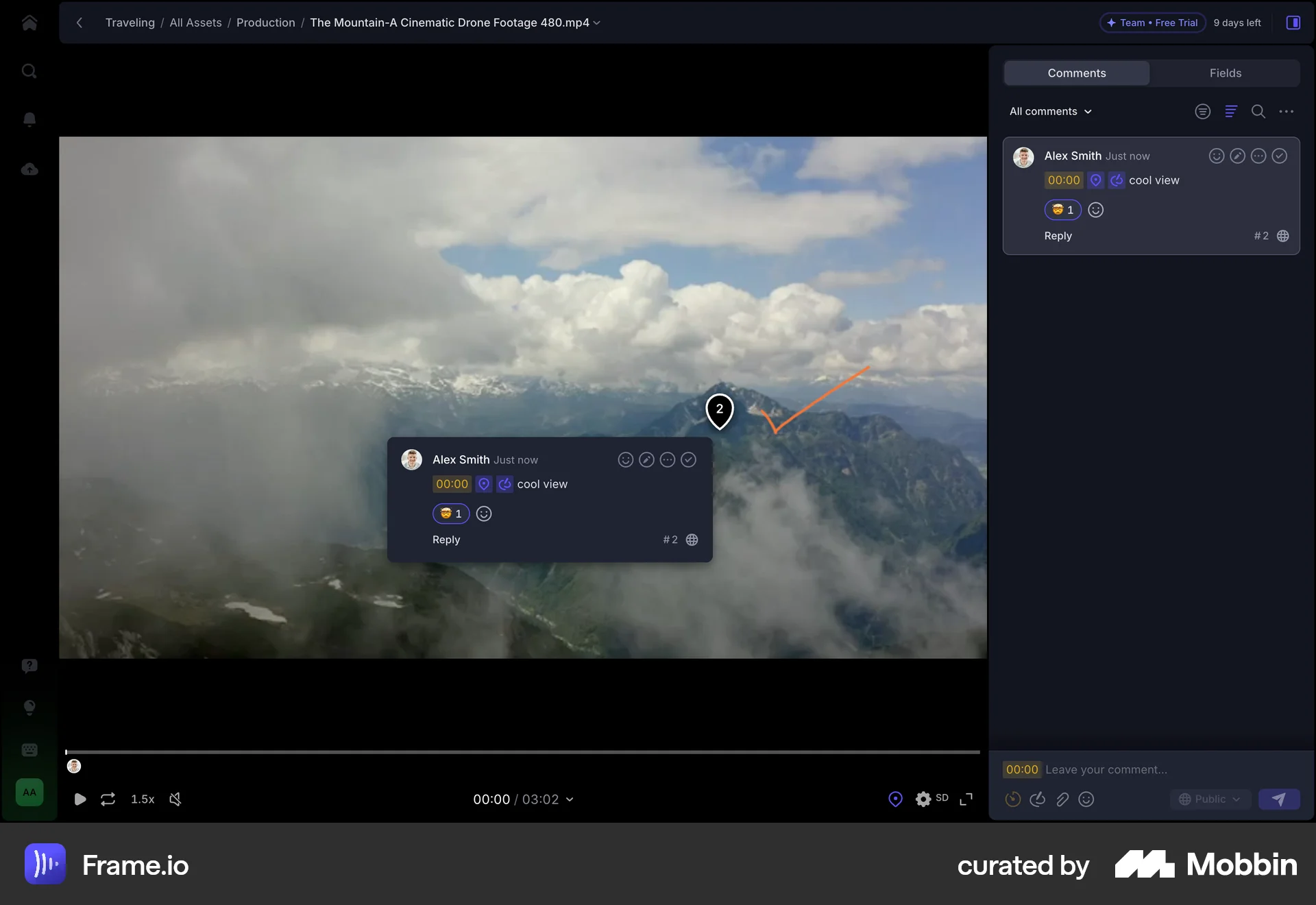Navigate to Production in the breadcrumb
The height and width of the screenshot is (905, 1316).
[x=265, y=23]
